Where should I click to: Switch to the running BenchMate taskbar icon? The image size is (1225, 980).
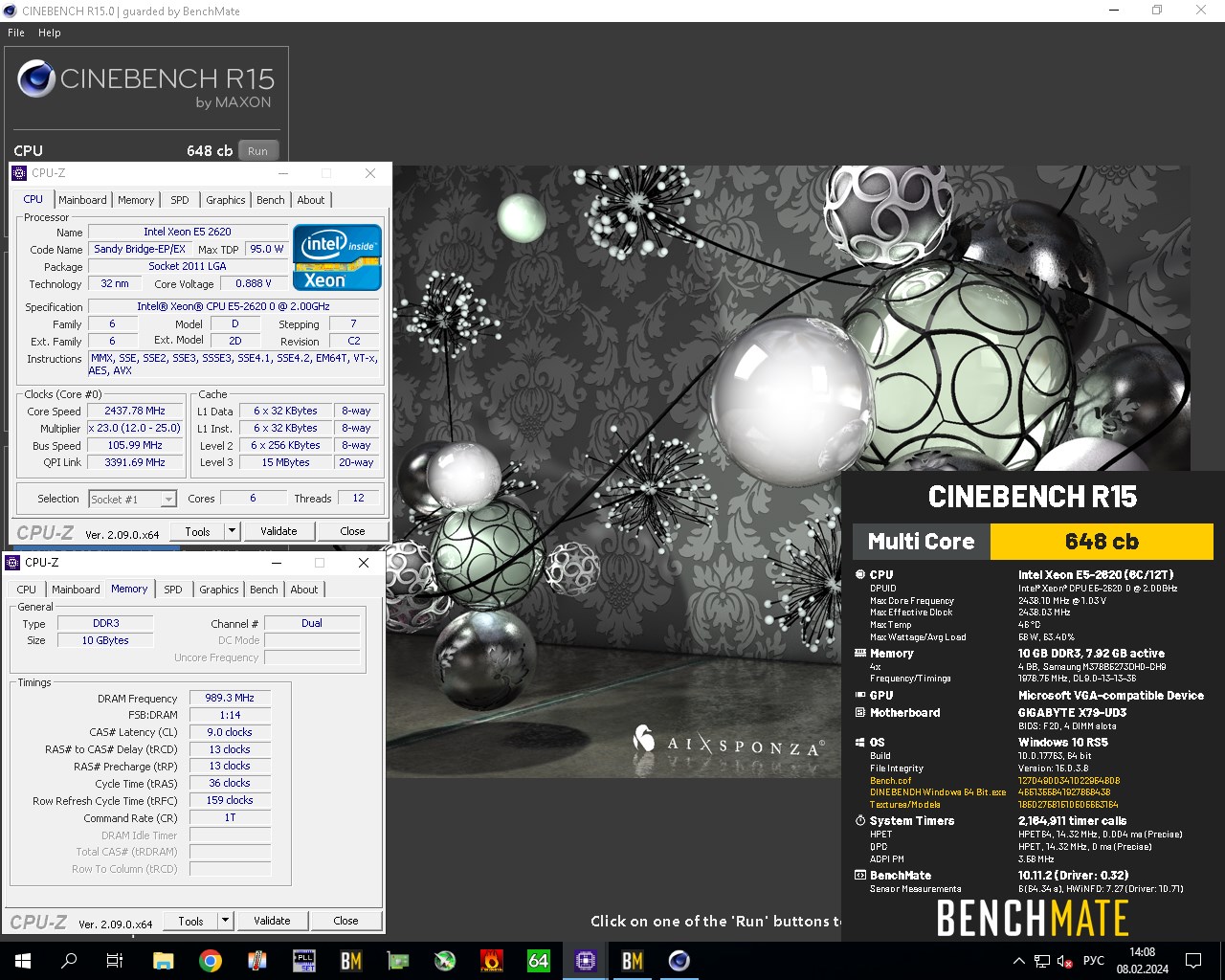click(x=633, y=961)
